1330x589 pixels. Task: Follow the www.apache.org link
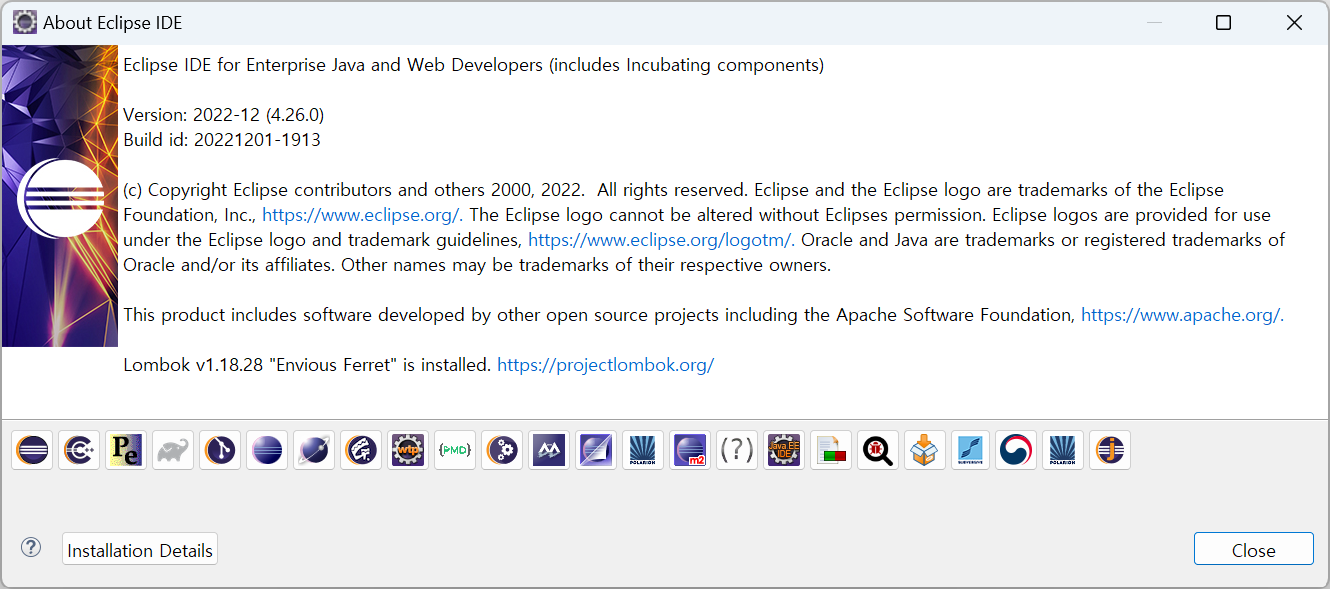pyautogui.click(x=1181, y=315)
